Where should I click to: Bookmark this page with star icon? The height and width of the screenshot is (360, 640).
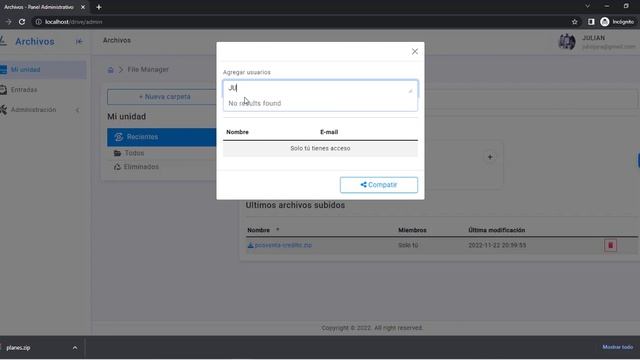(x=575, y=22)
